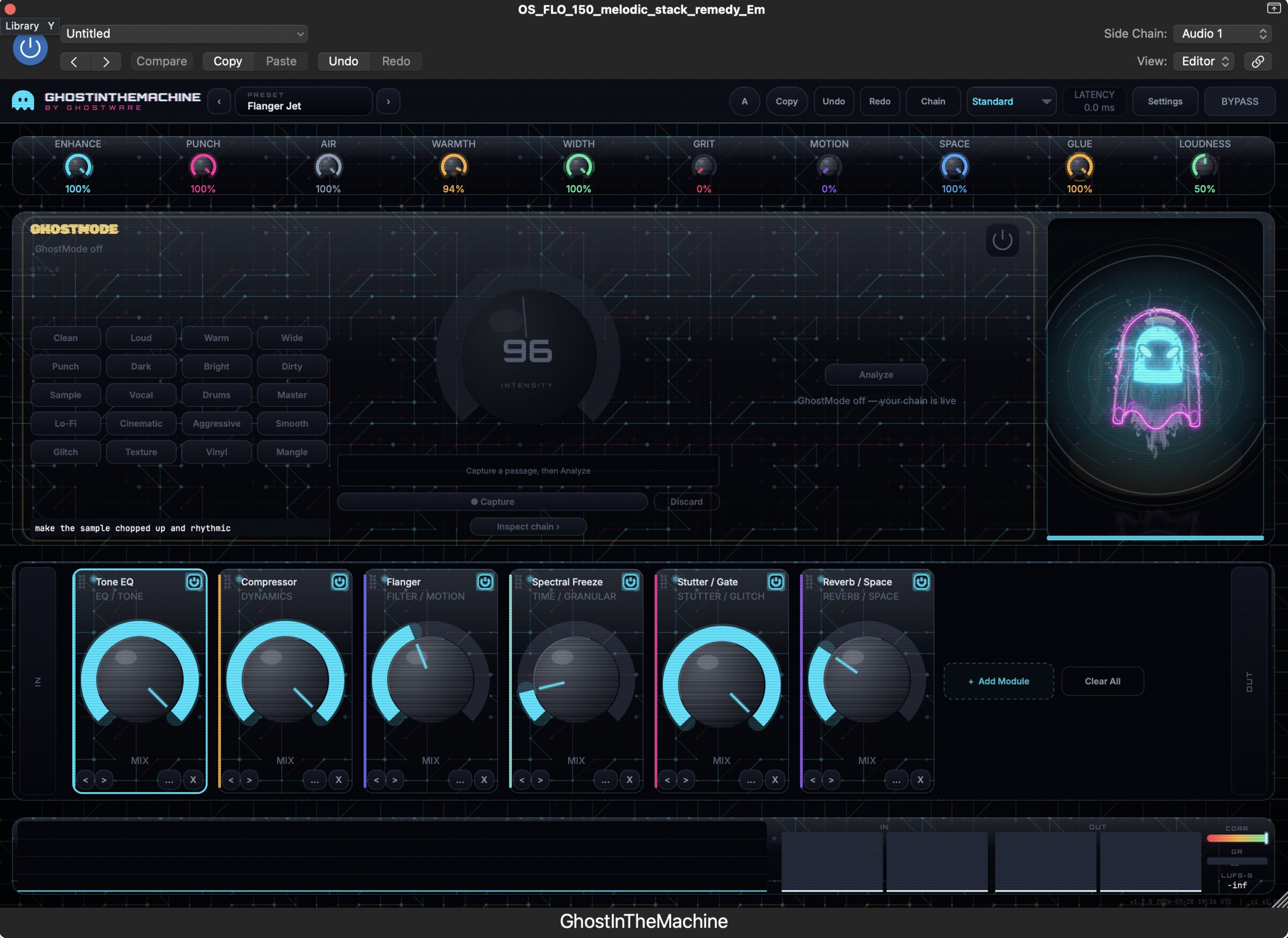This screenshot has width=1288, height=938.
Task: Open the Flanger module options menu
Action: [460, 780]
